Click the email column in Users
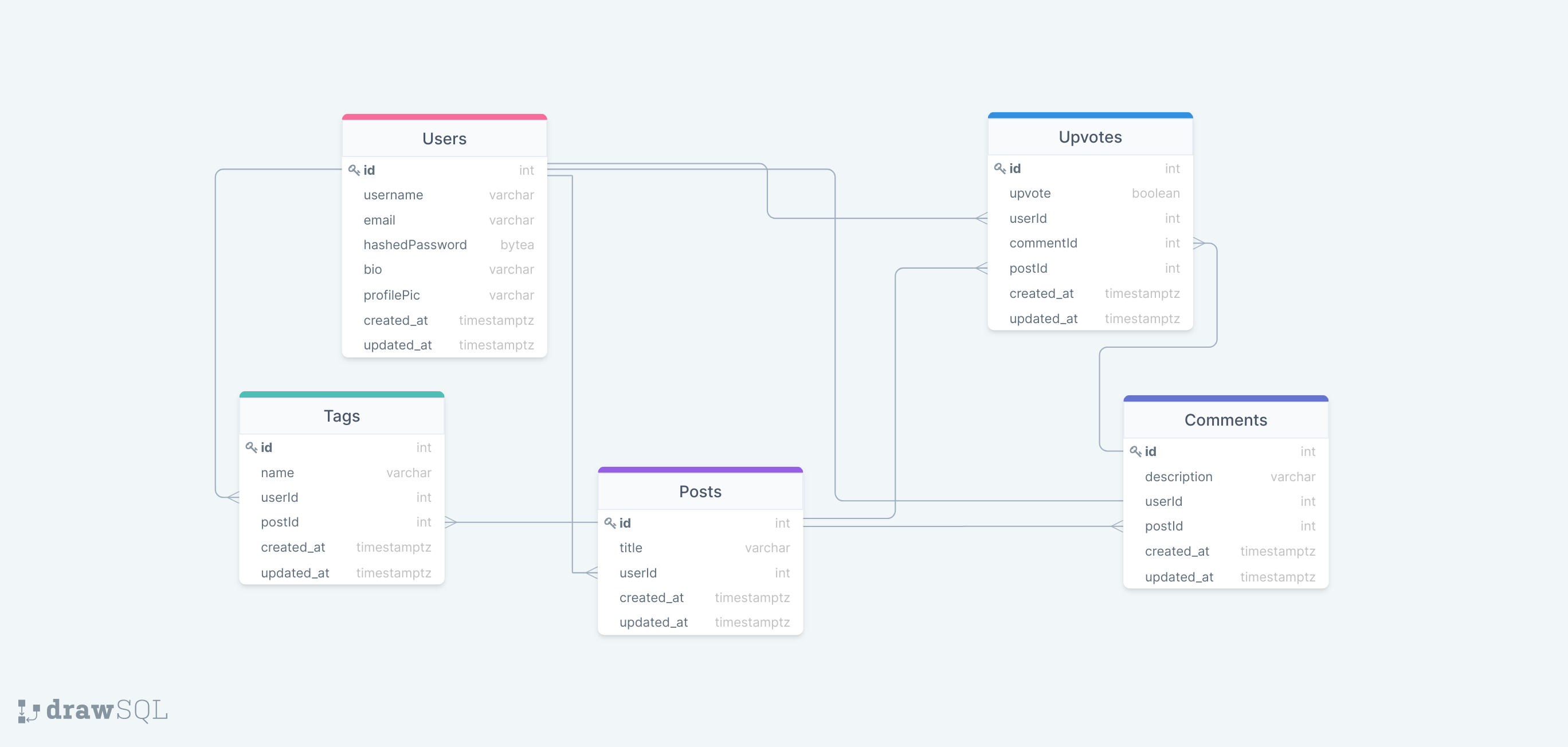 pos(444,220)
